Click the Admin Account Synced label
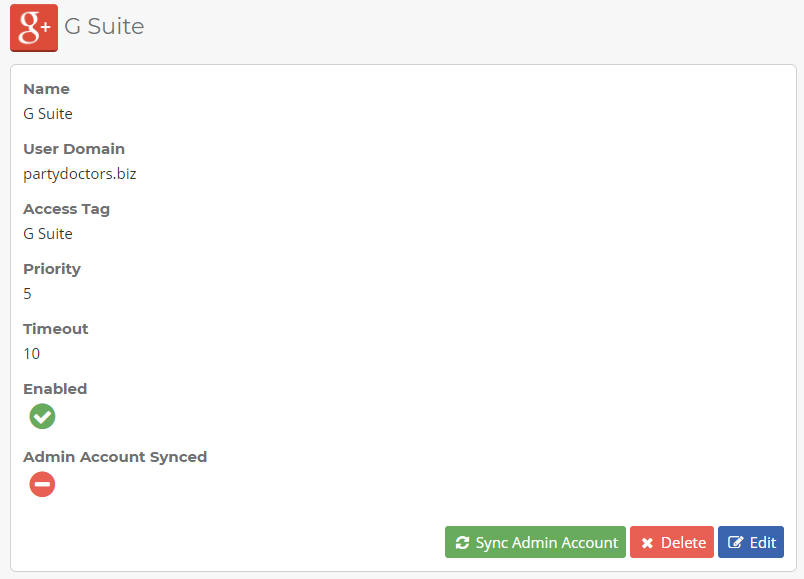The height and width of the screenshot is (579, 804). coord(115,457)
